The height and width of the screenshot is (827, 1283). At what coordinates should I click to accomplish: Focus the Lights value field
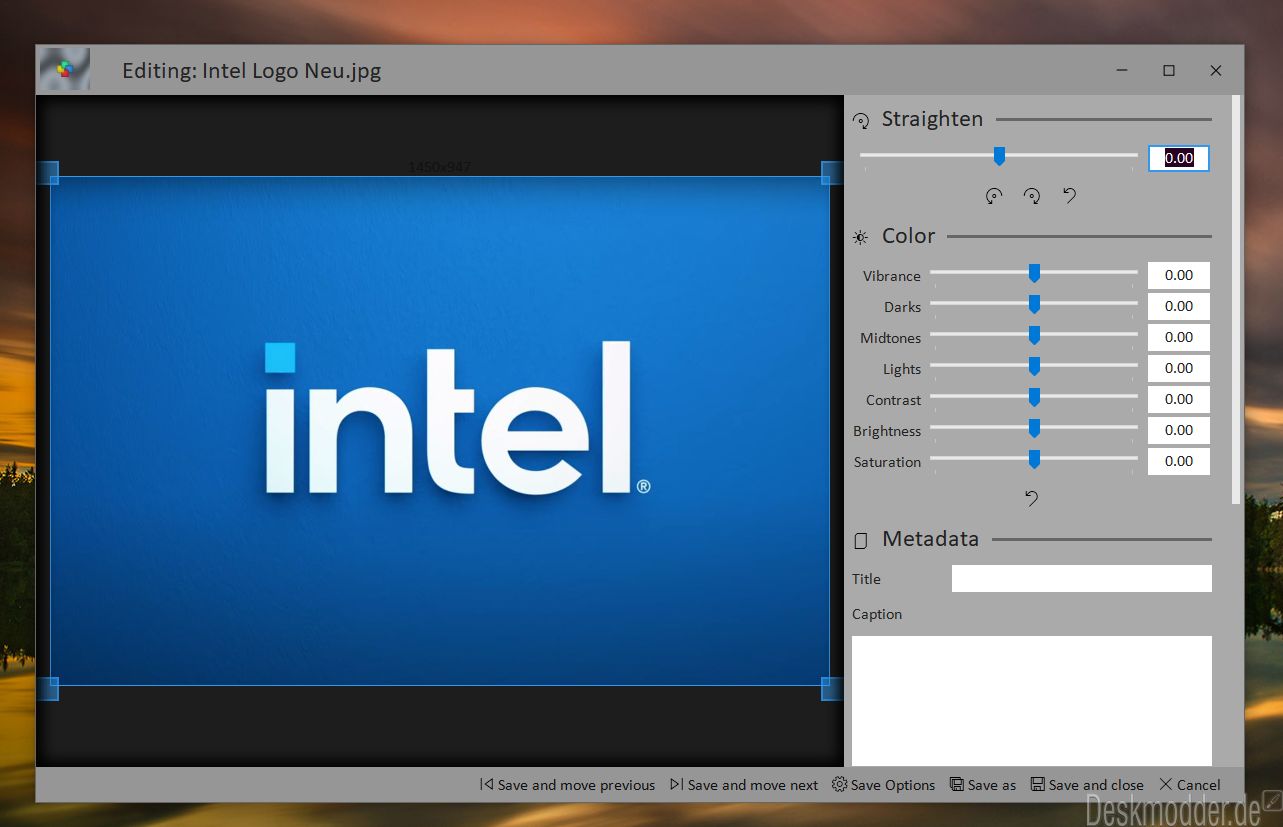click(1179, 368)
